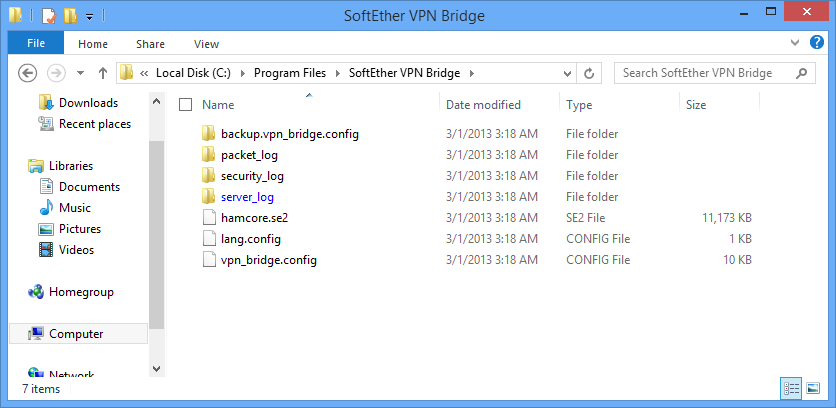Open the Documents library
The image size is (836, 408).
click(90, 187)
